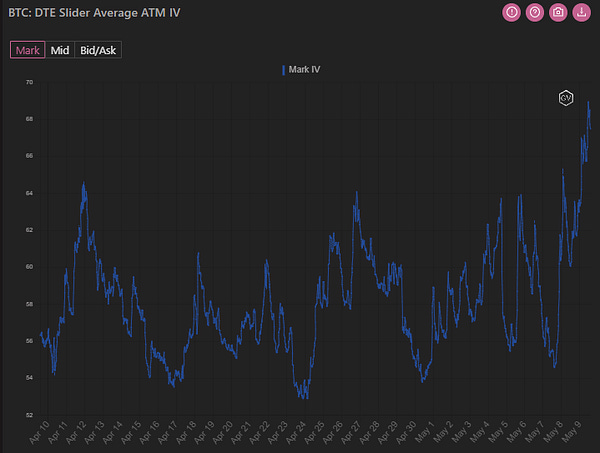Click the 52 y-axis value
The width and height of the screenshot is (600, 453).
[29, 415]
